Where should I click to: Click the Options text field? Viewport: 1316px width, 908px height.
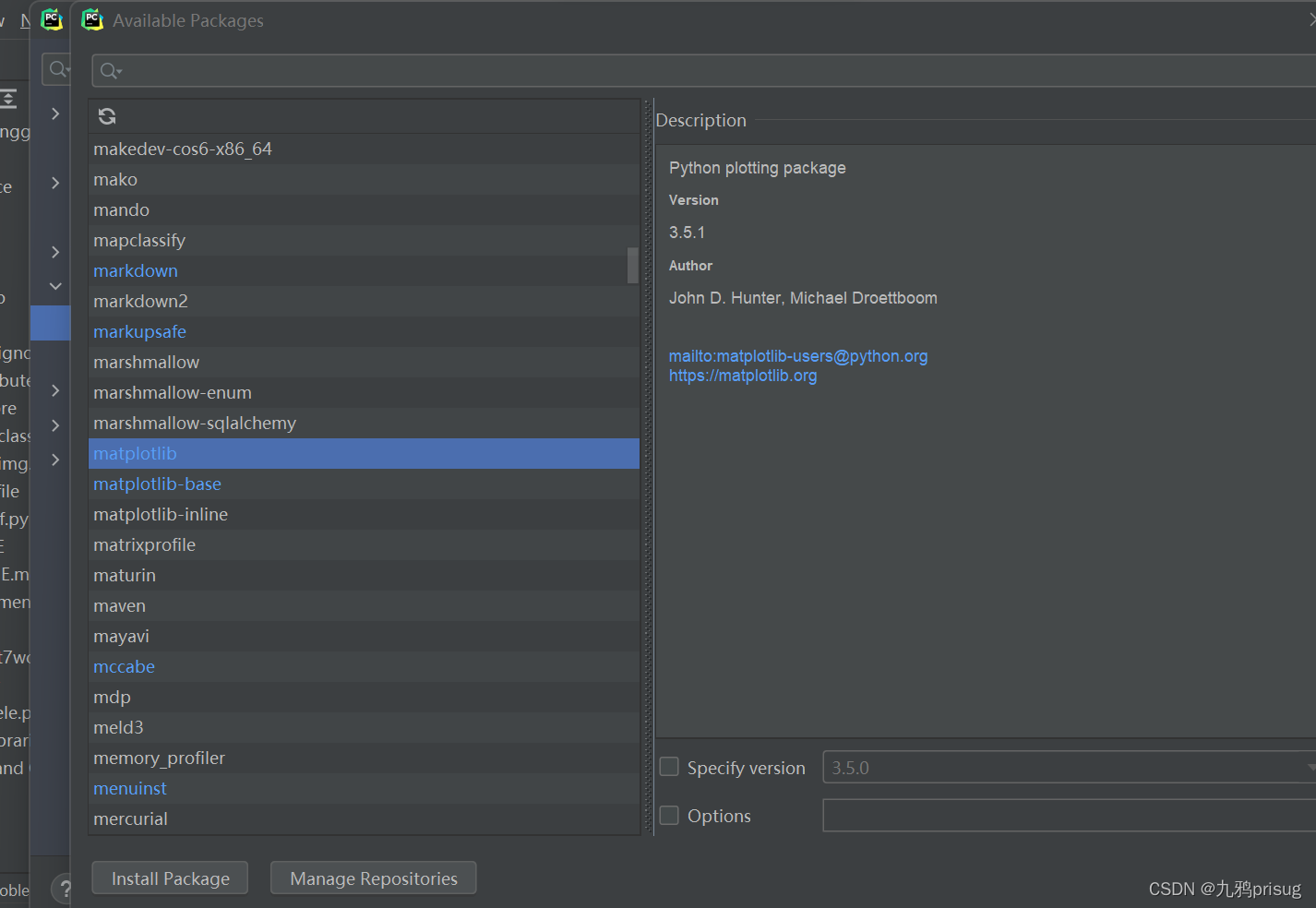[1069, 816]
